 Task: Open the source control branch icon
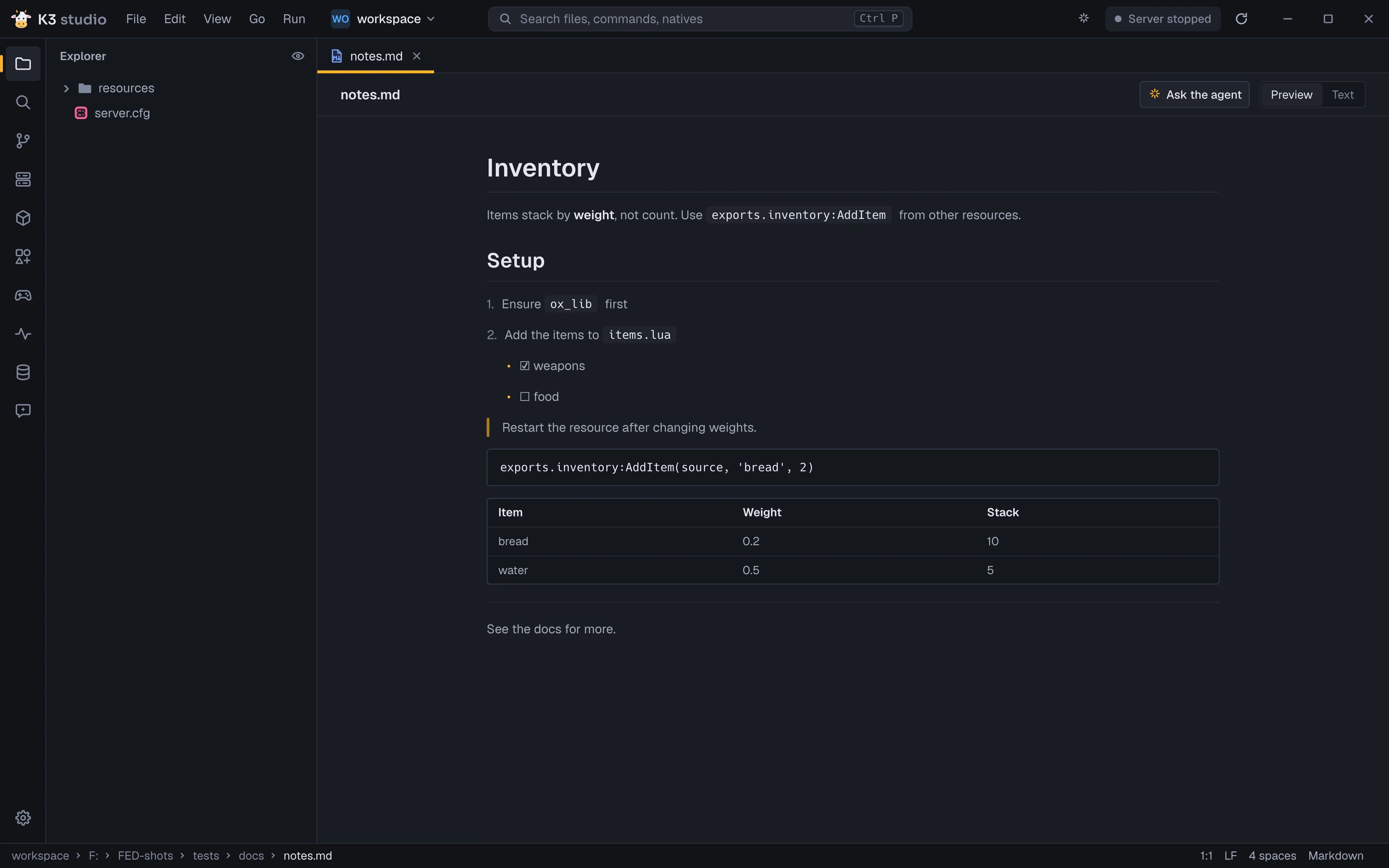click(23, 141)
